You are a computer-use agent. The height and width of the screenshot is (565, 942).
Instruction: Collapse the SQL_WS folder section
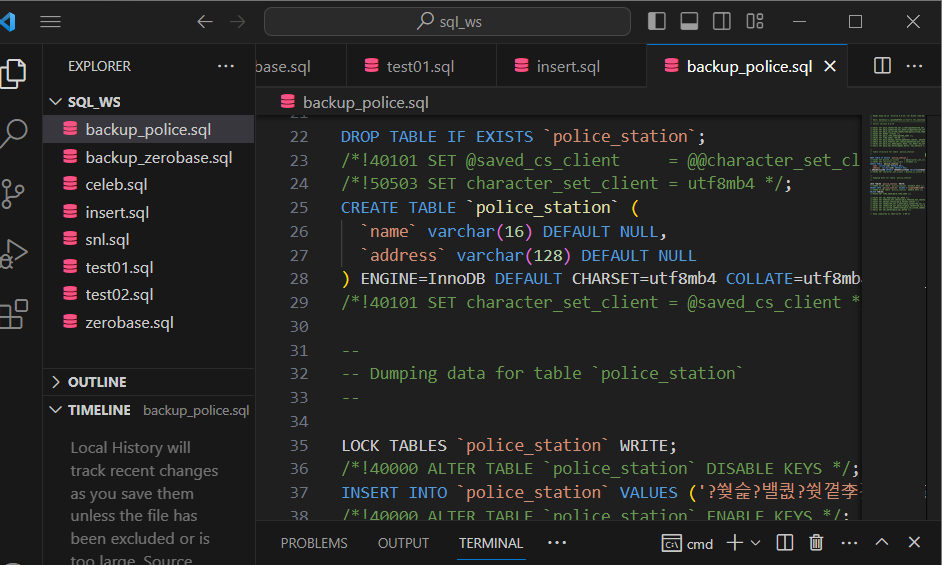tap(56, 102)
